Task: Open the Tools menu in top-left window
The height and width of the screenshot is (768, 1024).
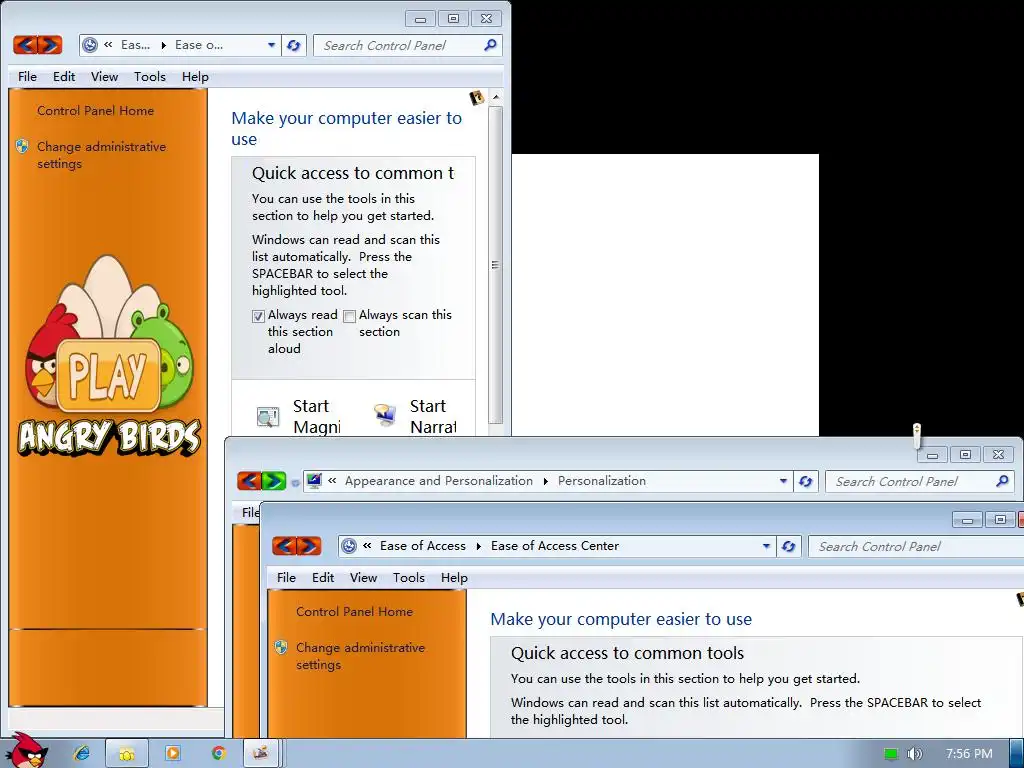Action: pyautogui.click(x=150, y=76)
